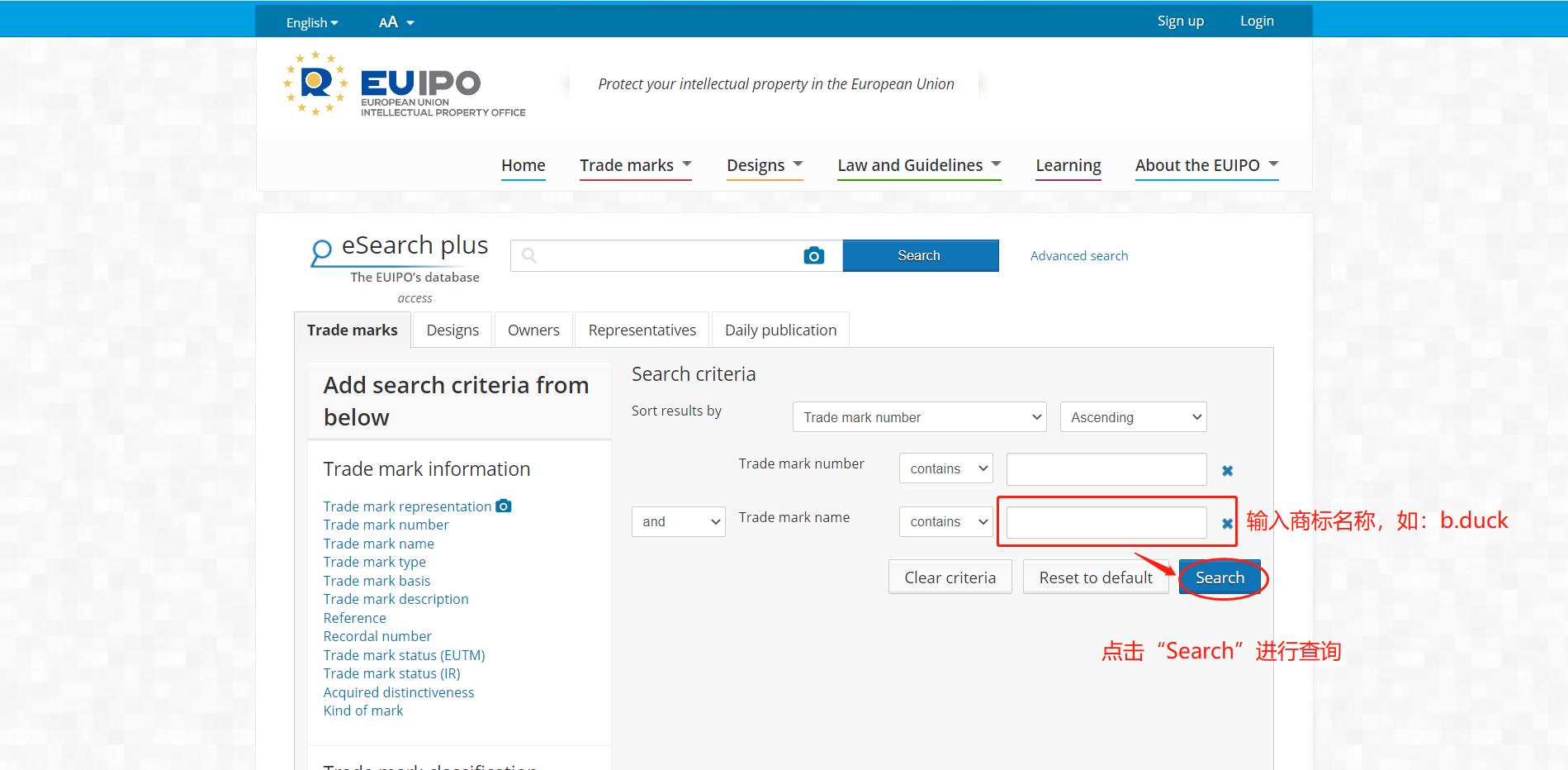
Task: Open the Login link
Action: [1256, 21]
